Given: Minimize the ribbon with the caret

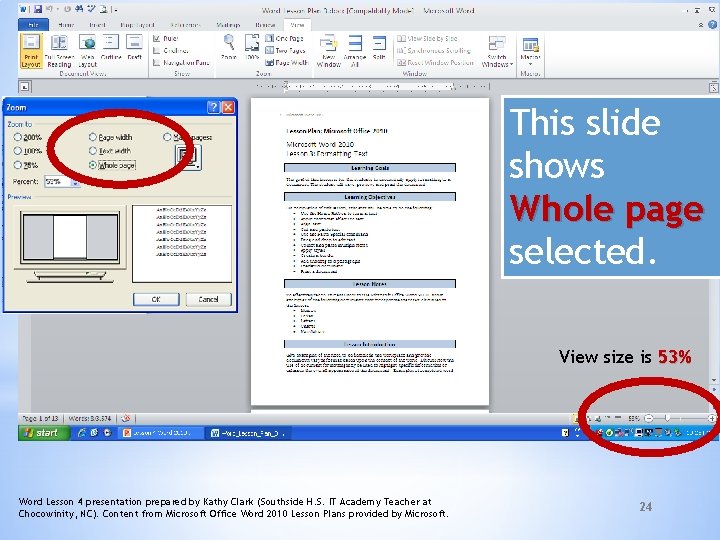Looking at the screenshot, I should pyautogui.click(x=701, y=25).
